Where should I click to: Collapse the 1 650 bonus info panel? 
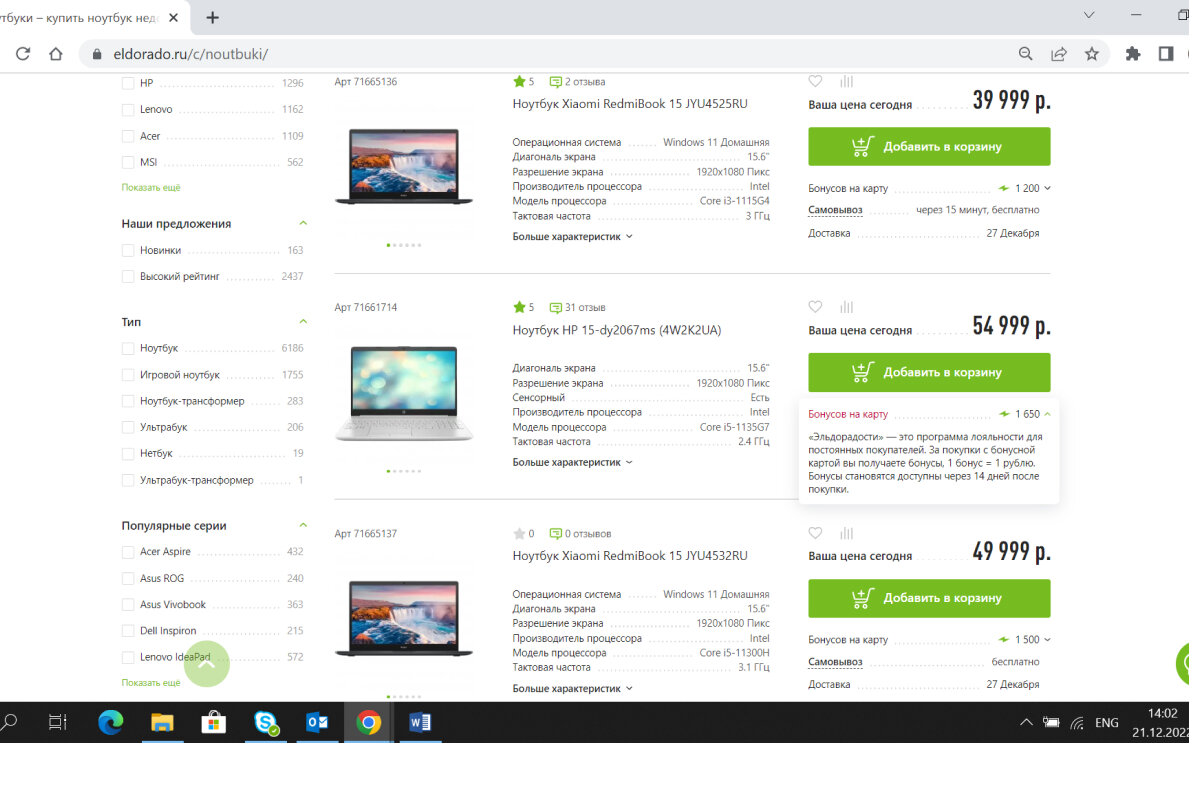pos(1047,414)
